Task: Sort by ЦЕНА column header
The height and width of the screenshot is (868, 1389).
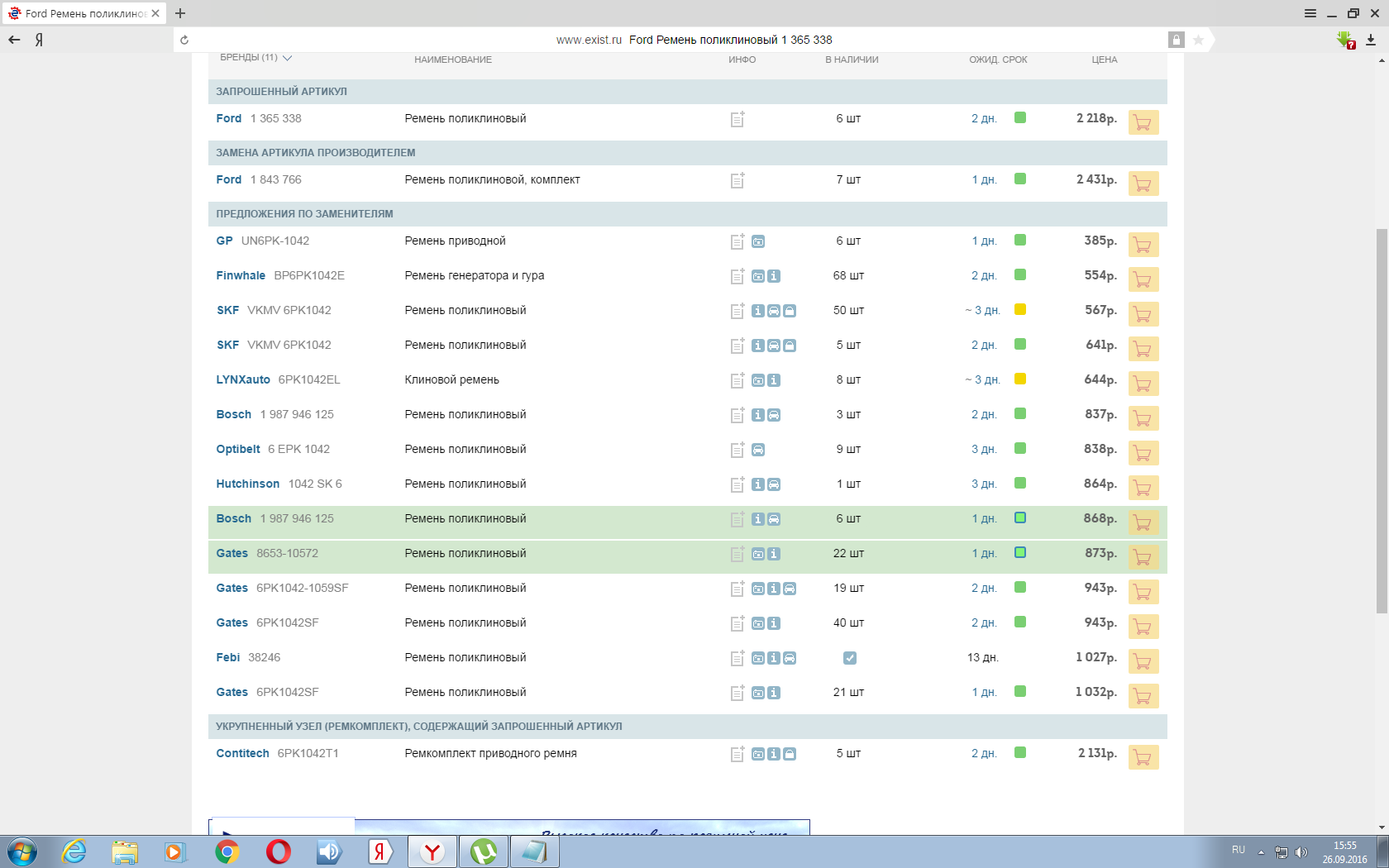Action: click(1105, 60)
